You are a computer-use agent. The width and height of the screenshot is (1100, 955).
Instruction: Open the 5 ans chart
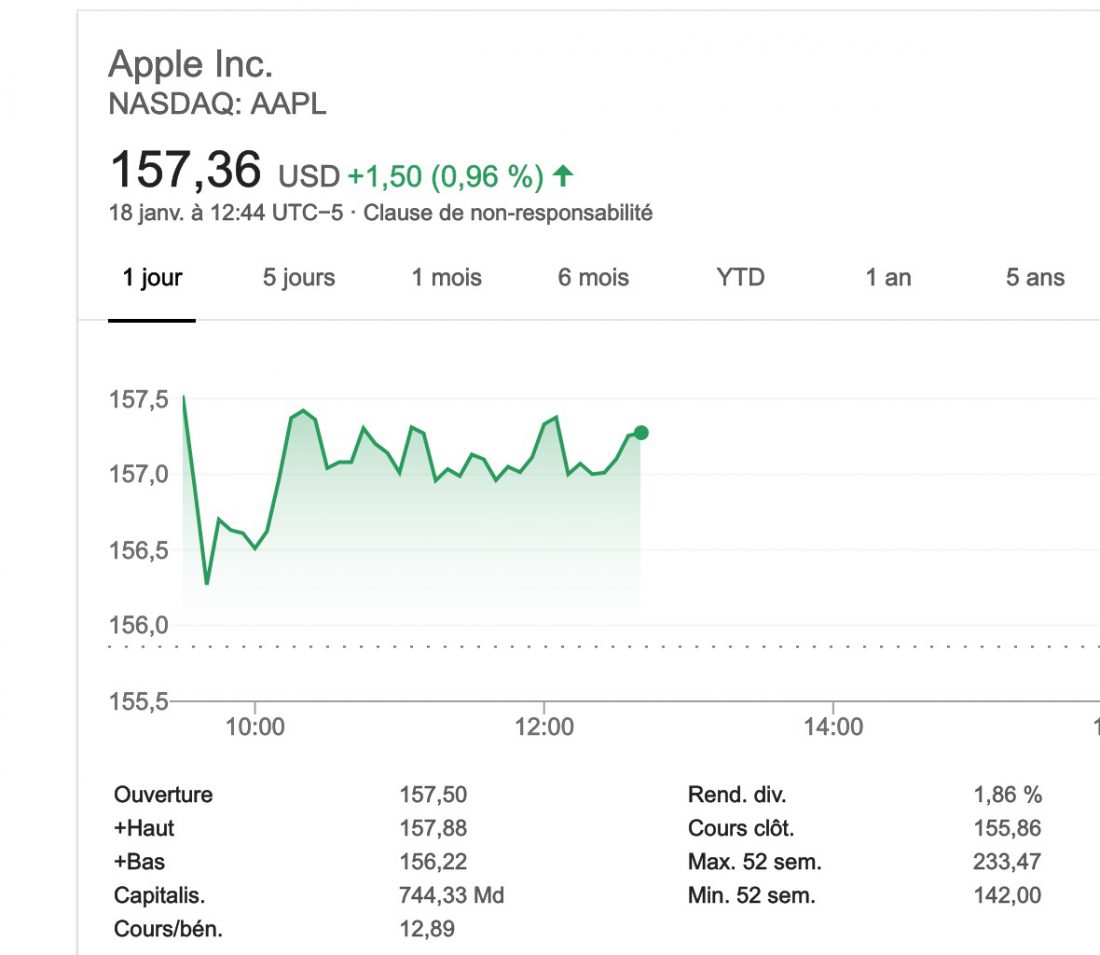[1035, 277]
